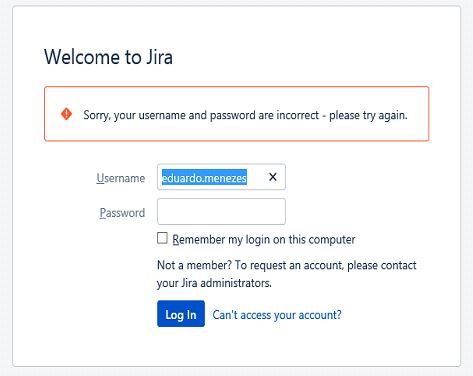Click empty space inside the error banner's right side
This screenshot has width=473, height=376.
click(418, 114)
